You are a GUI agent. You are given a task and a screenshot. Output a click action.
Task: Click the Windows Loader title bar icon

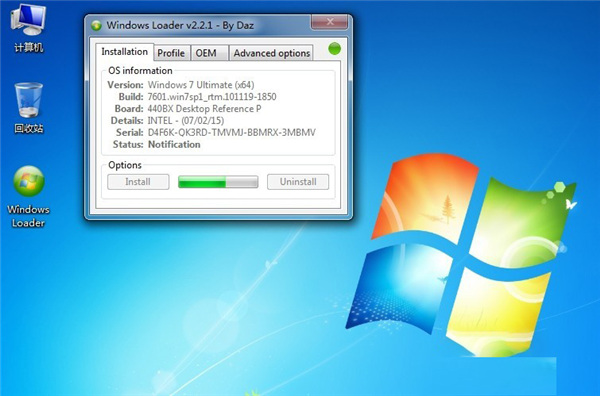96,26
